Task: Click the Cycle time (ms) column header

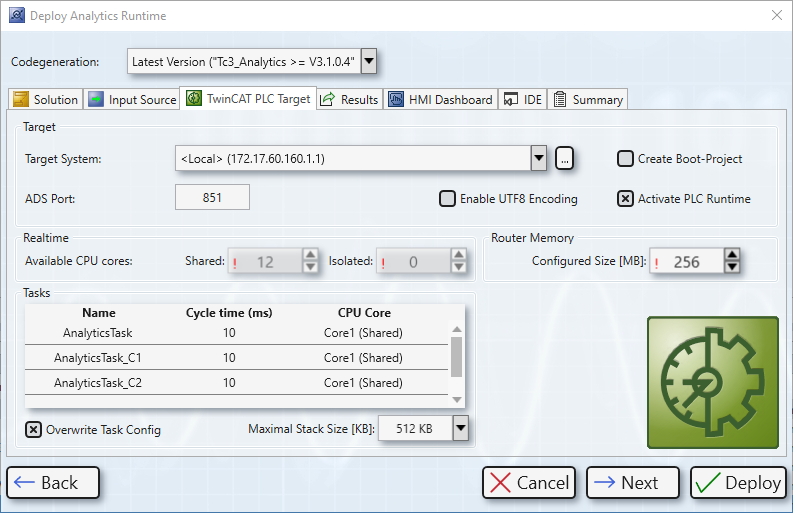Action: [229, 313]
